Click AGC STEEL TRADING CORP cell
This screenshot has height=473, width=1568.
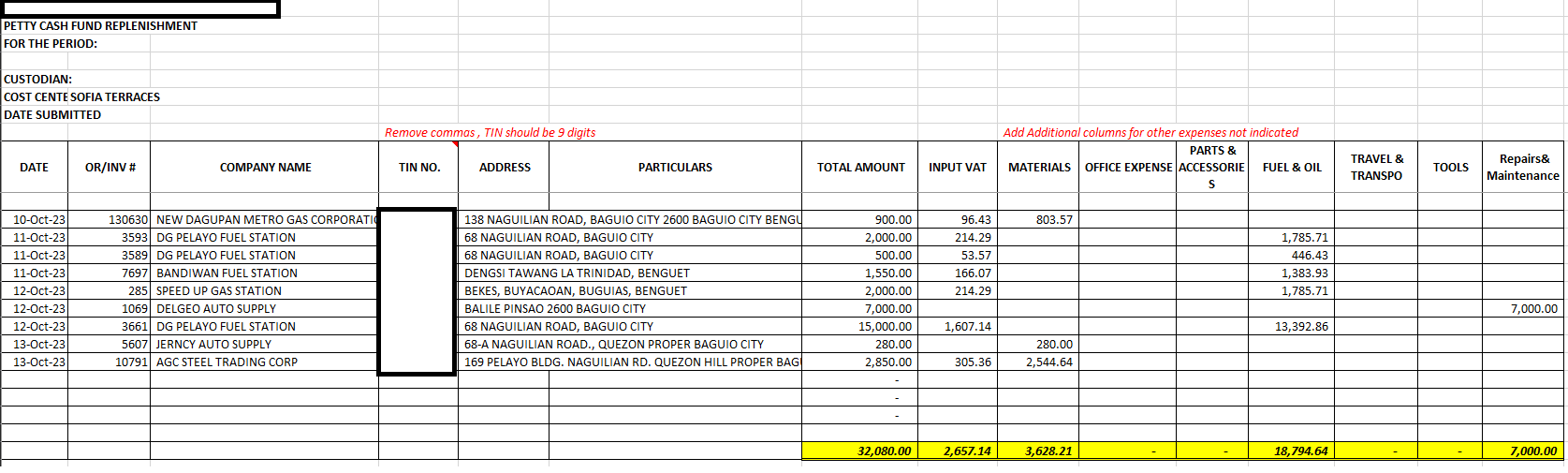tap(265, 362)
